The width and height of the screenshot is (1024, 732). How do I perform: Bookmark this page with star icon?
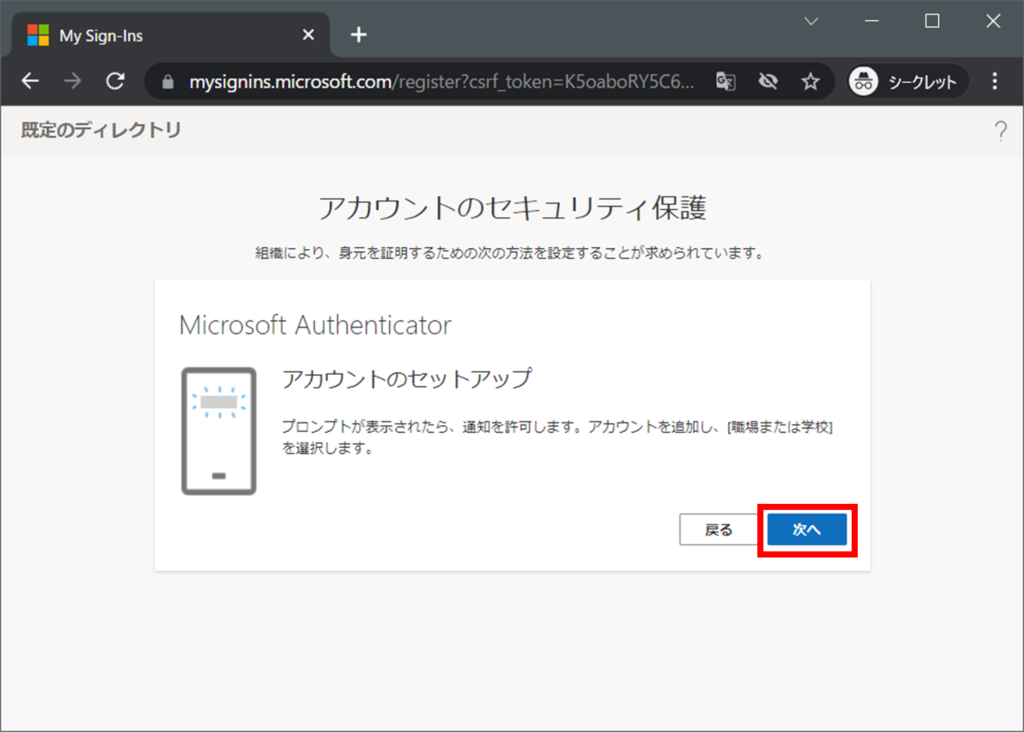pyautogui.click(x=810, y=82)
